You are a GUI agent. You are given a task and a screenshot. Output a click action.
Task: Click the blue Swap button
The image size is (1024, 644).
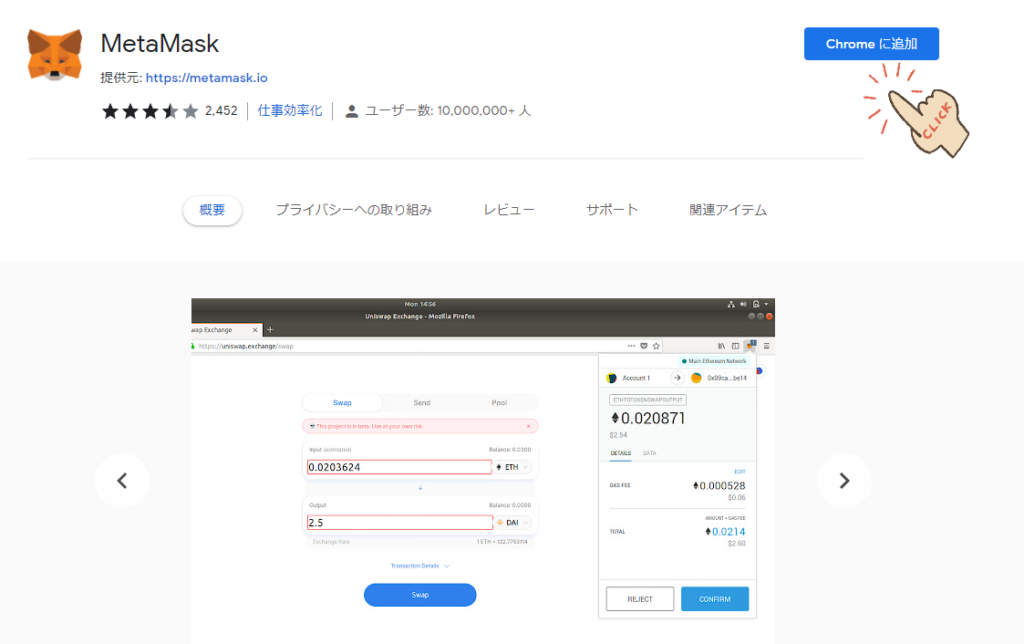(x=420, y=595)
